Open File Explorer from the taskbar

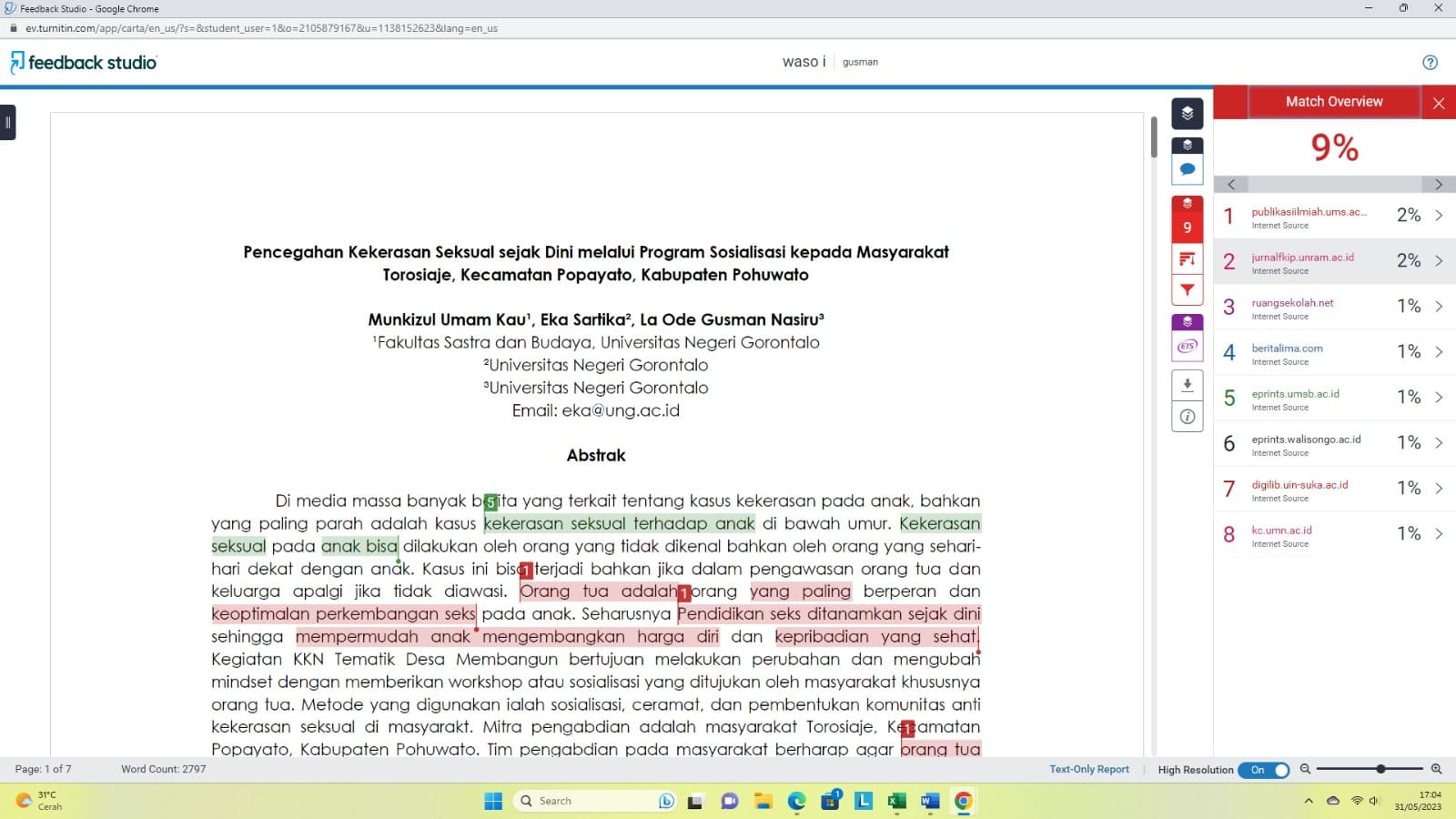click(x=763, y=801)
